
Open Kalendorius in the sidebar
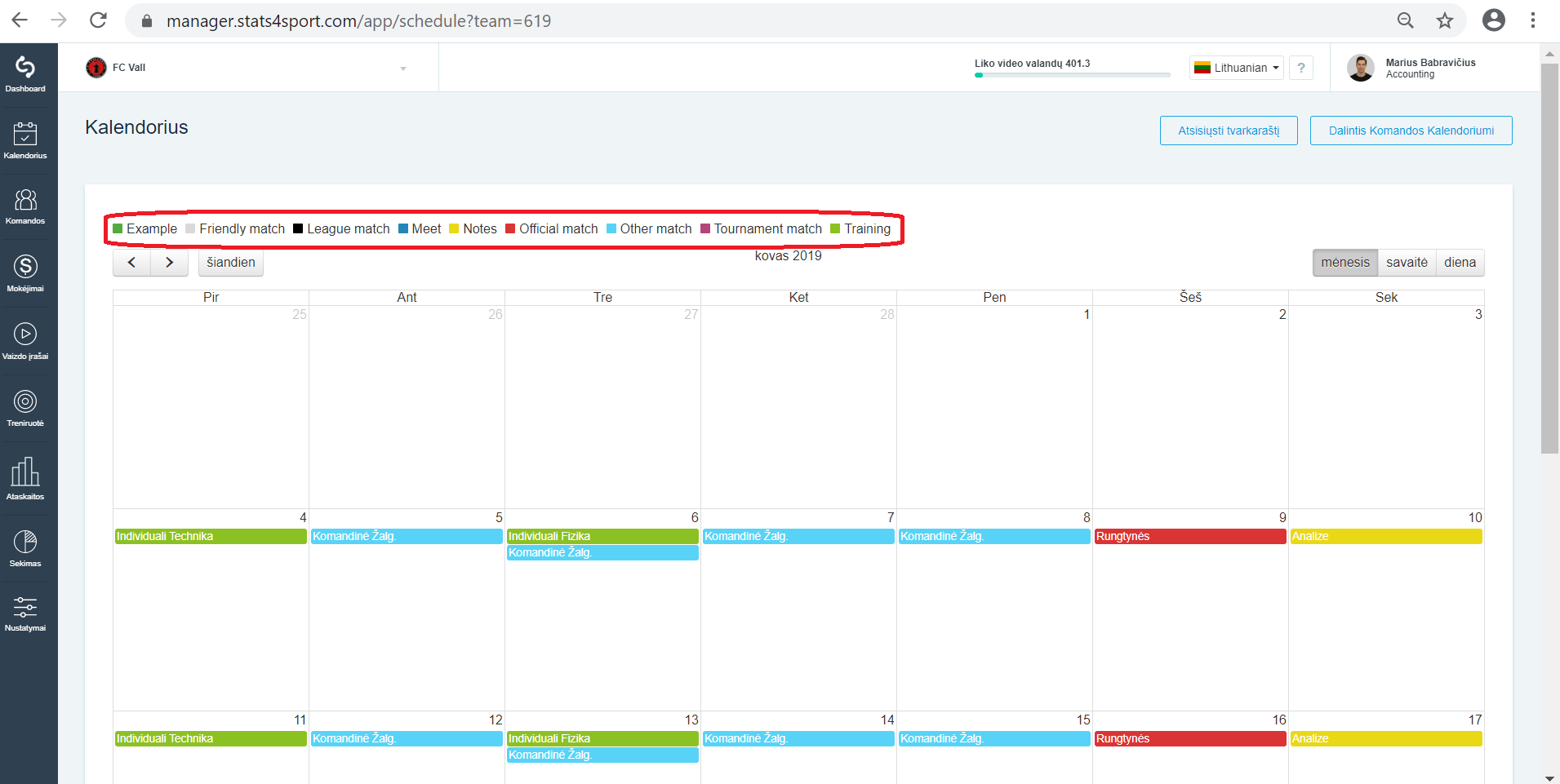tap(25, 140)
